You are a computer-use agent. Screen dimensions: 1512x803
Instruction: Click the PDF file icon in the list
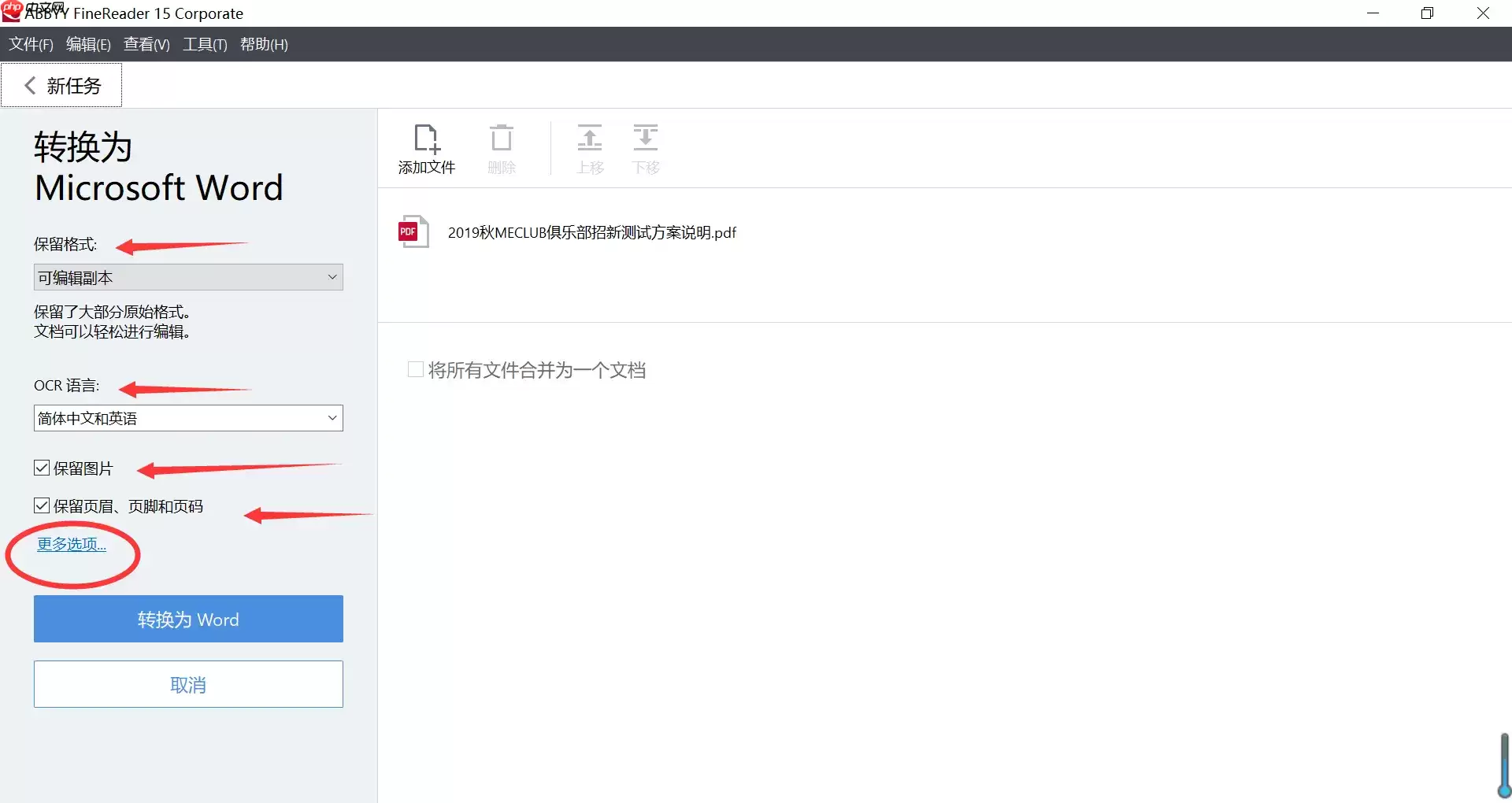413,231
